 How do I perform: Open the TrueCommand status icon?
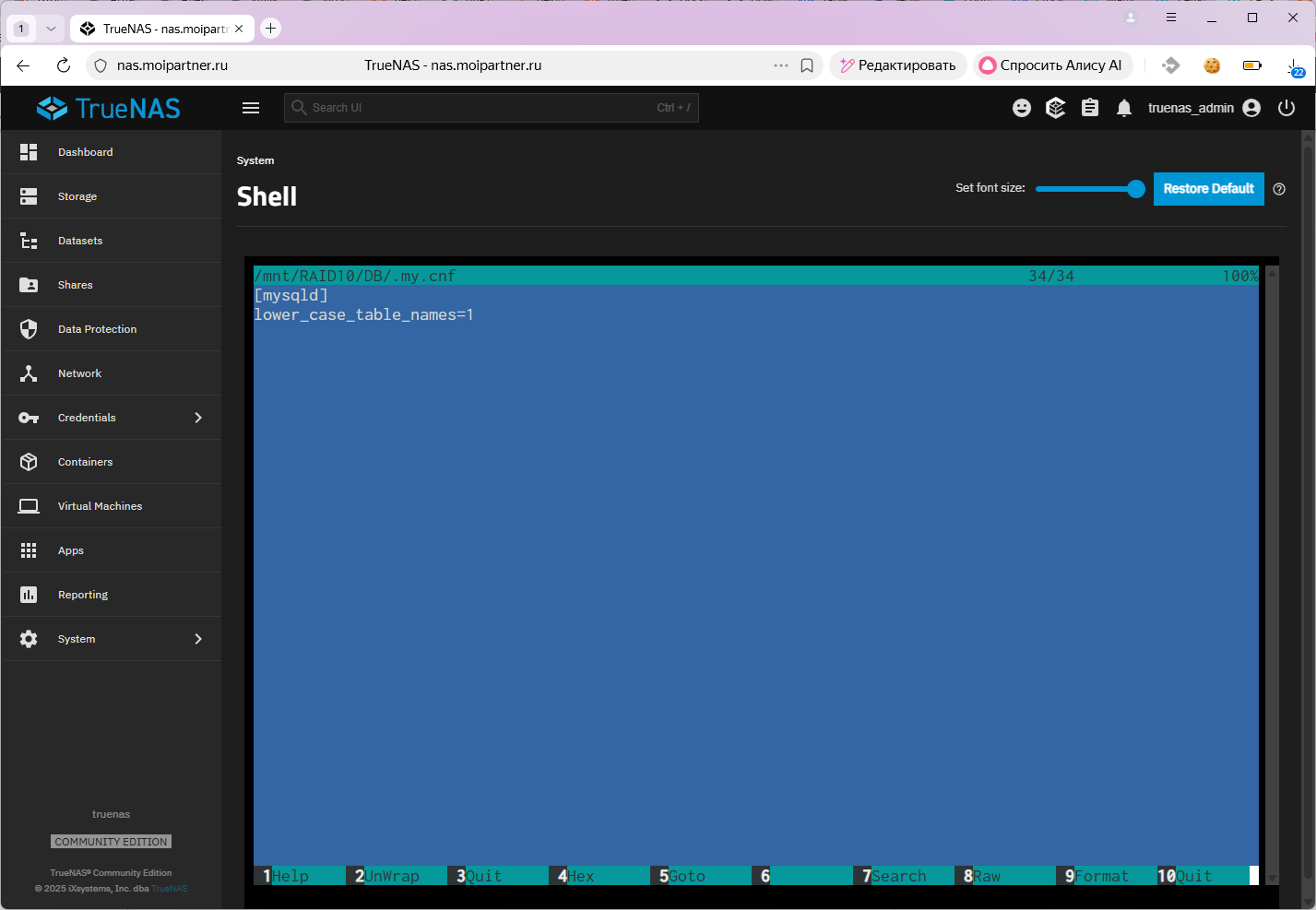pos(1055,108)
